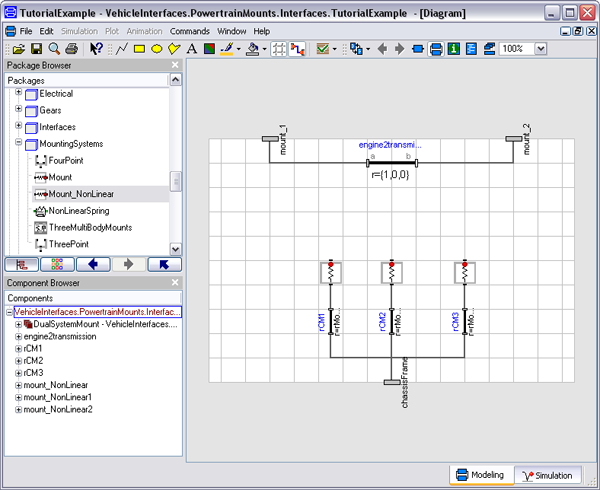
Task: Click the Save disk icon
Action: [x=37, y=48]
